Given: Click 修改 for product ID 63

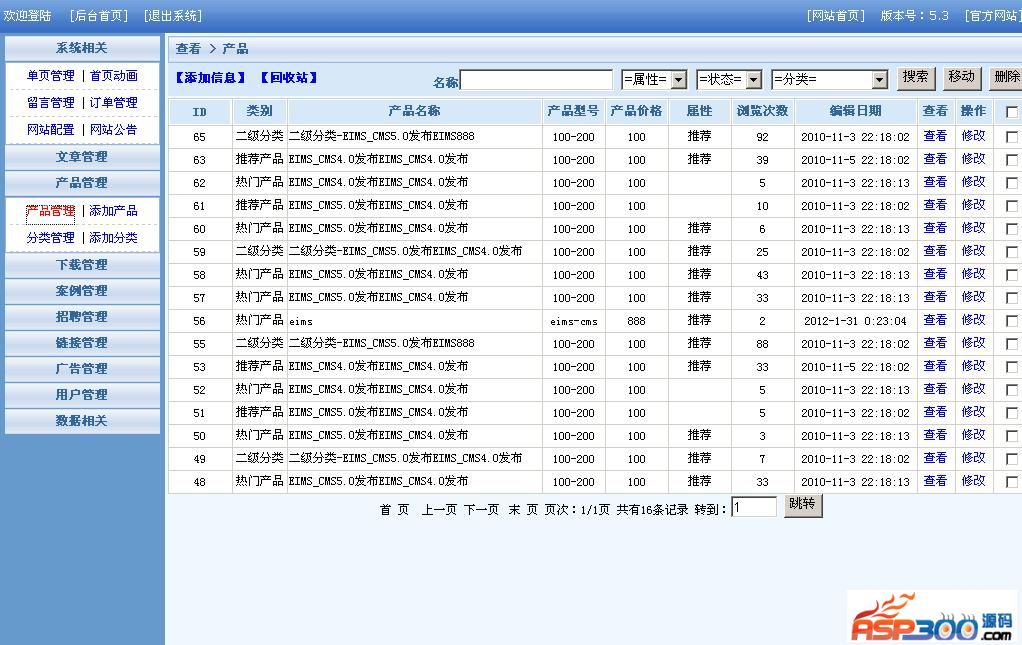Looking at the screenshot, I should pyautogui.click(x=973, y=159).
